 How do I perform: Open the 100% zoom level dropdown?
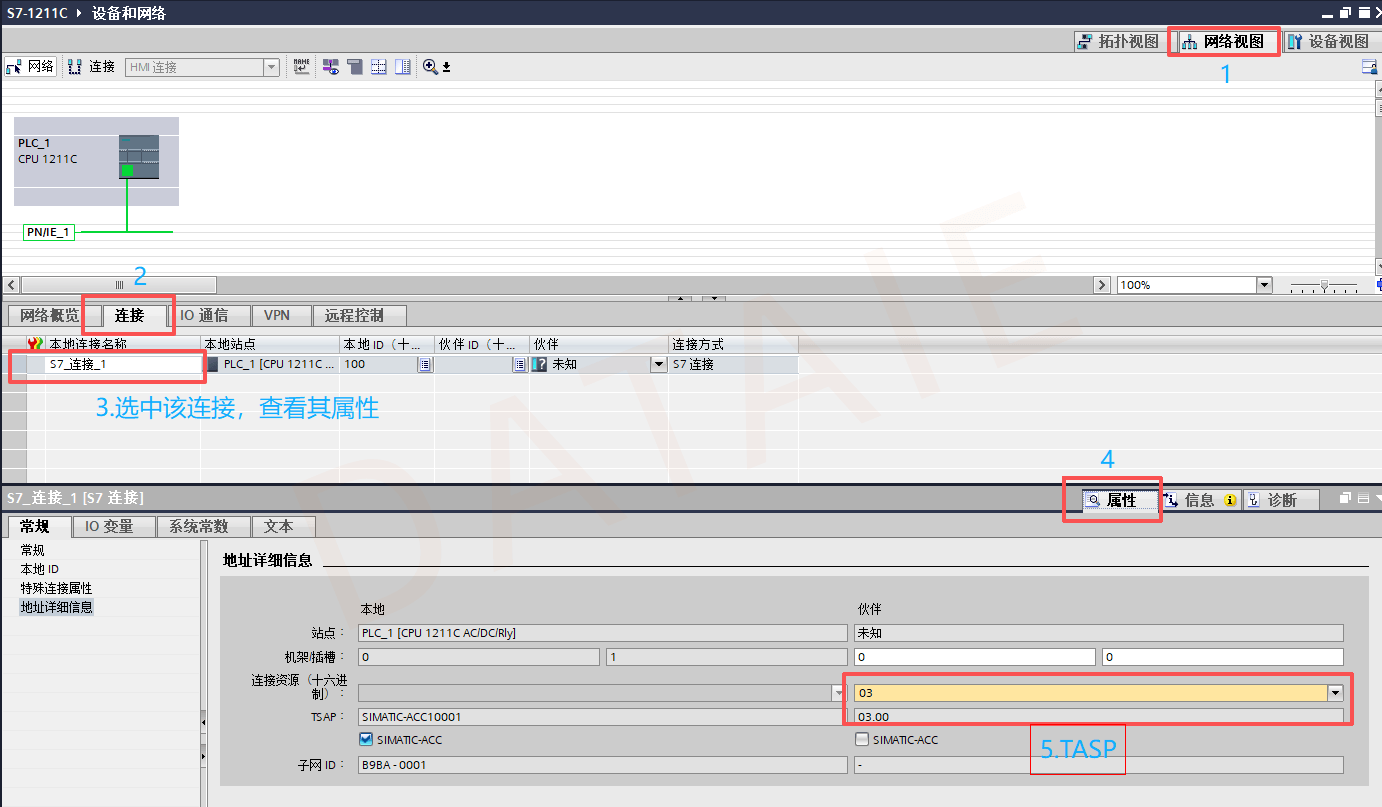(1264, 285)
